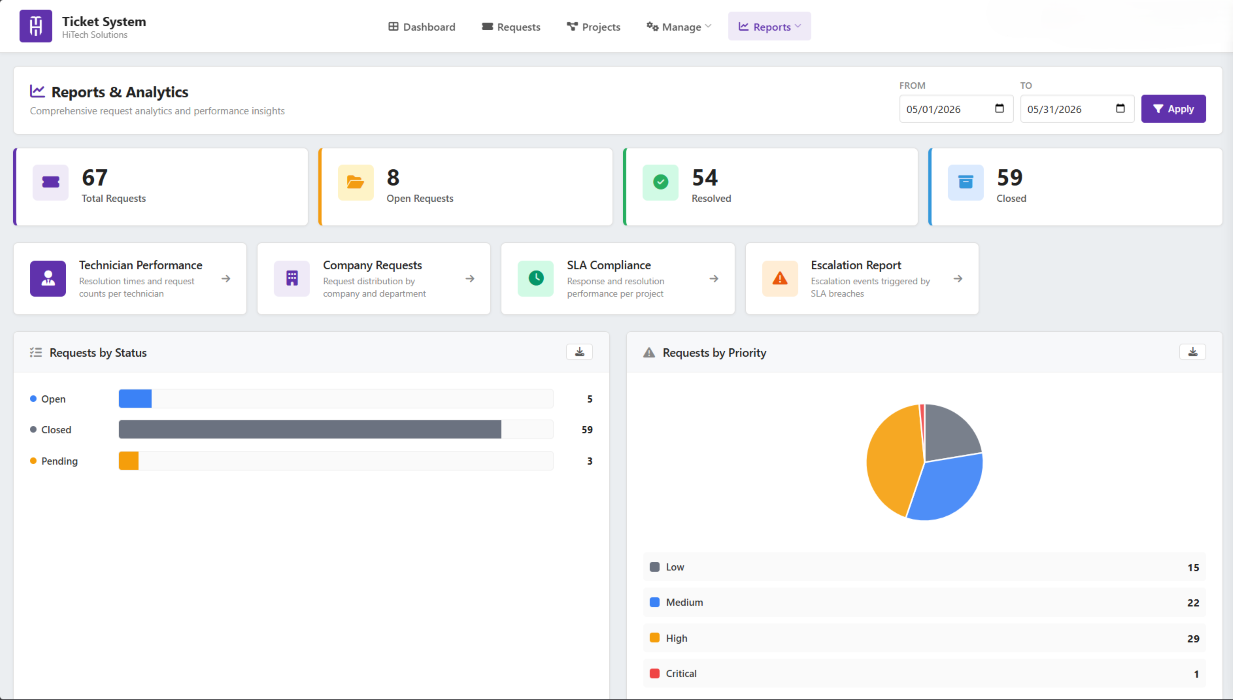The height and width of the screenshot is (700, 1233).
Task: Click the TO date field 05/31/2026
Action: coord(1077,109)
